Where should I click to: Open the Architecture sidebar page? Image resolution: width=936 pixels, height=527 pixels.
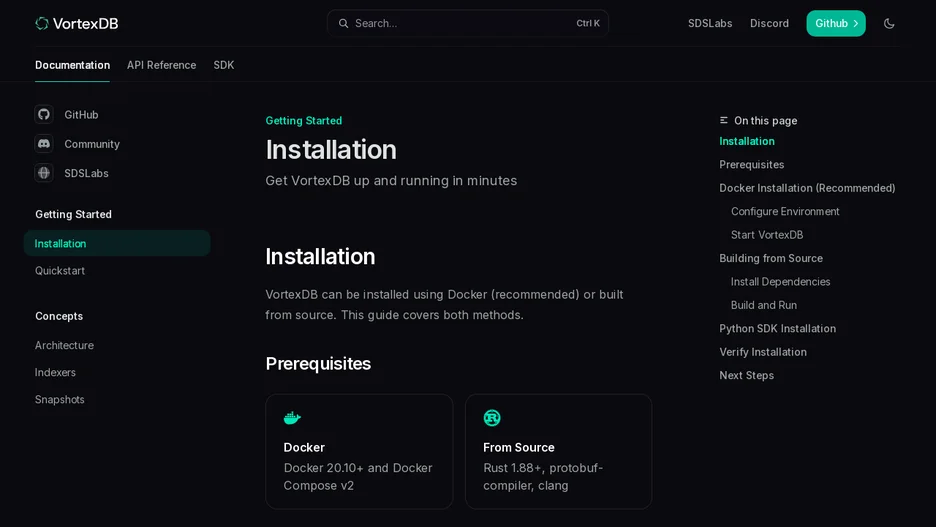[64, 345]
